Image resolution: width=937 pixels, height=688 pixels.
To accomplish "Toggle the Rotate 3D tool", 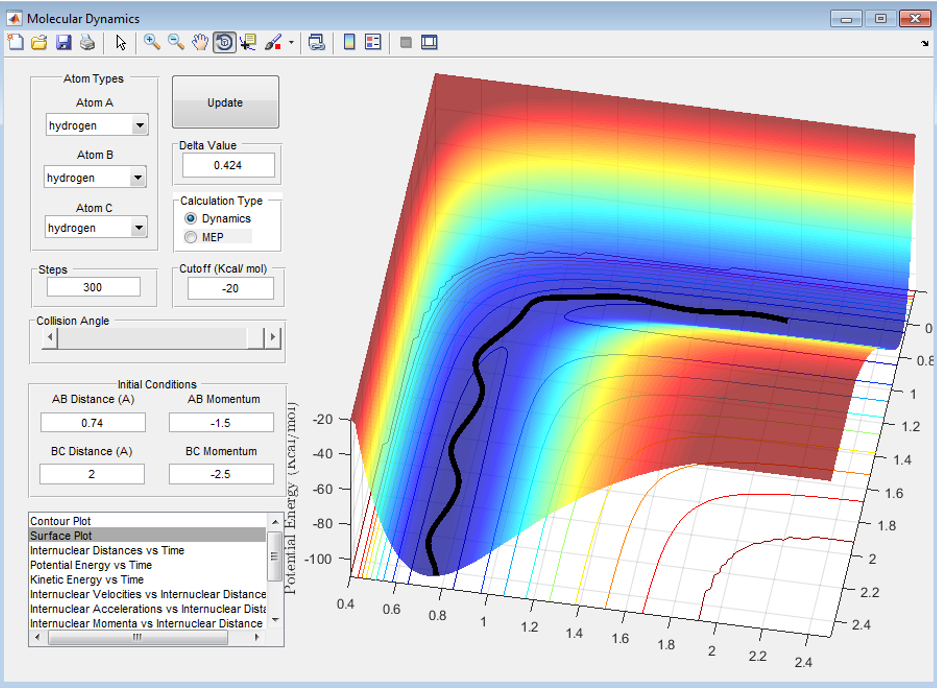I will coord(224,42).
